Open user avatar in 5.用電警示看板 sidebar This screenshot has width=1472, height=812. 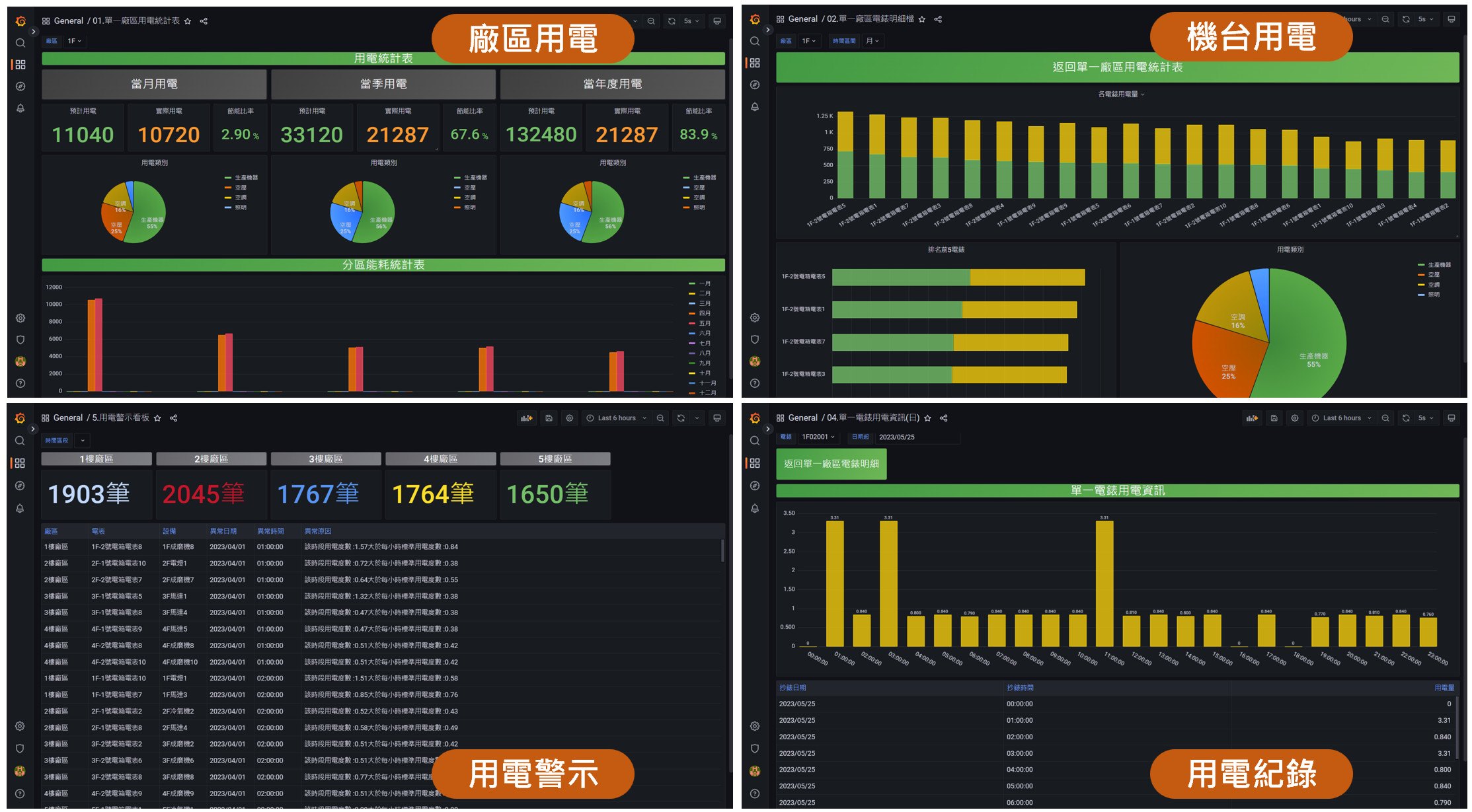point(20,771)
